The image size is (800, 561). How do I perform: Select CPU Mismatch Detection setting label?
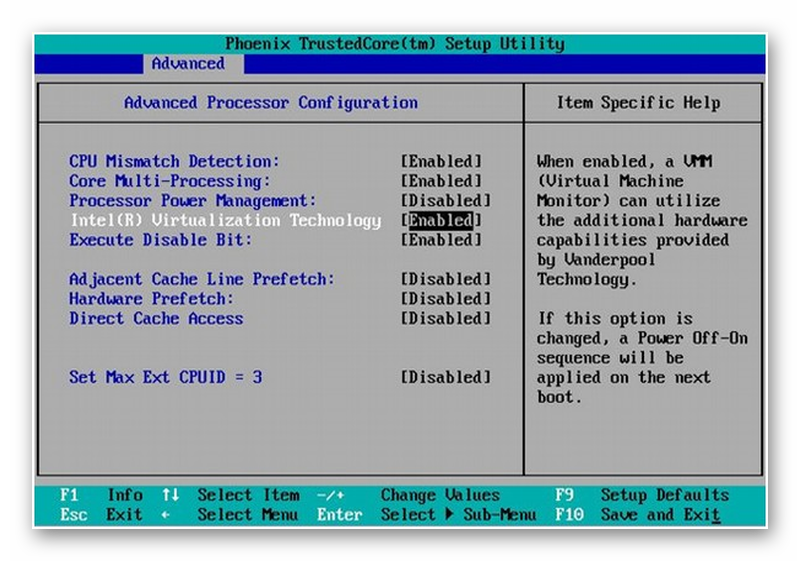click(174, 161)
